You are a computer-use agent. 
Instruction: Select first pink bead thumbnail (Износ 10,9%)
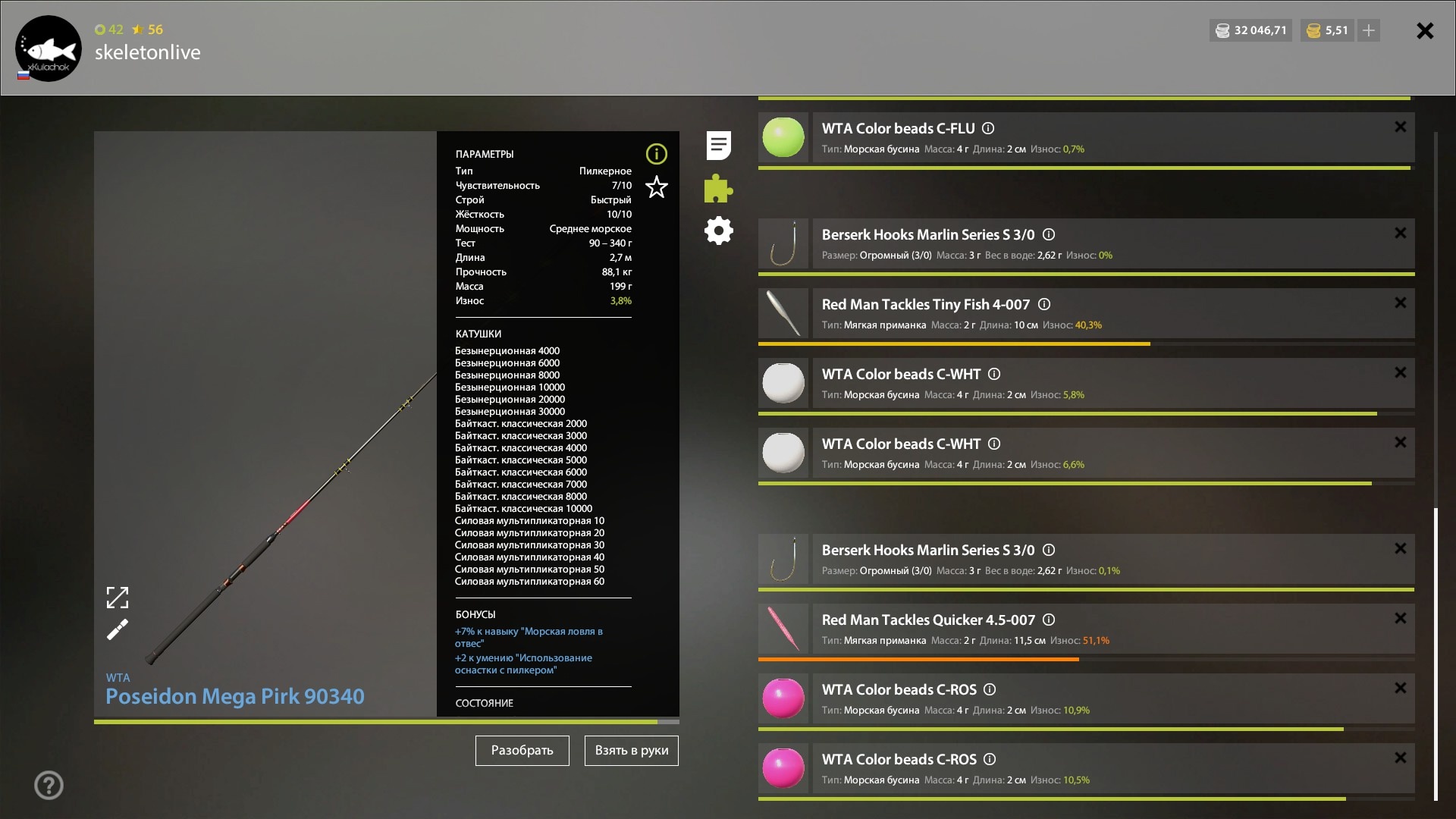click(783, 698)
